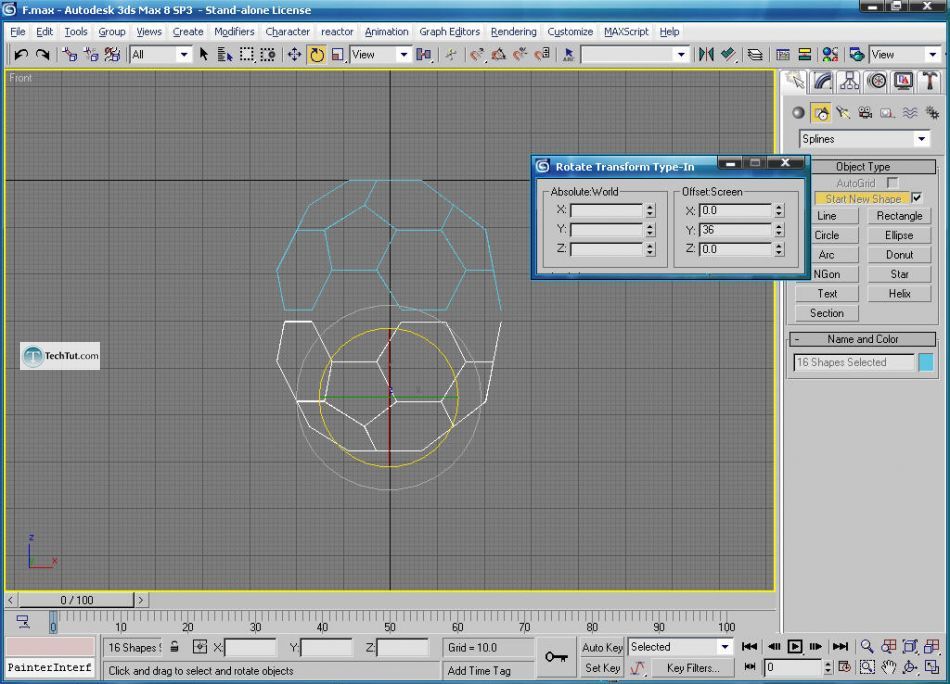Switch to the Utilities hammer tab
This screenshot has height=684, width=950.
click(x=930, y=81)
